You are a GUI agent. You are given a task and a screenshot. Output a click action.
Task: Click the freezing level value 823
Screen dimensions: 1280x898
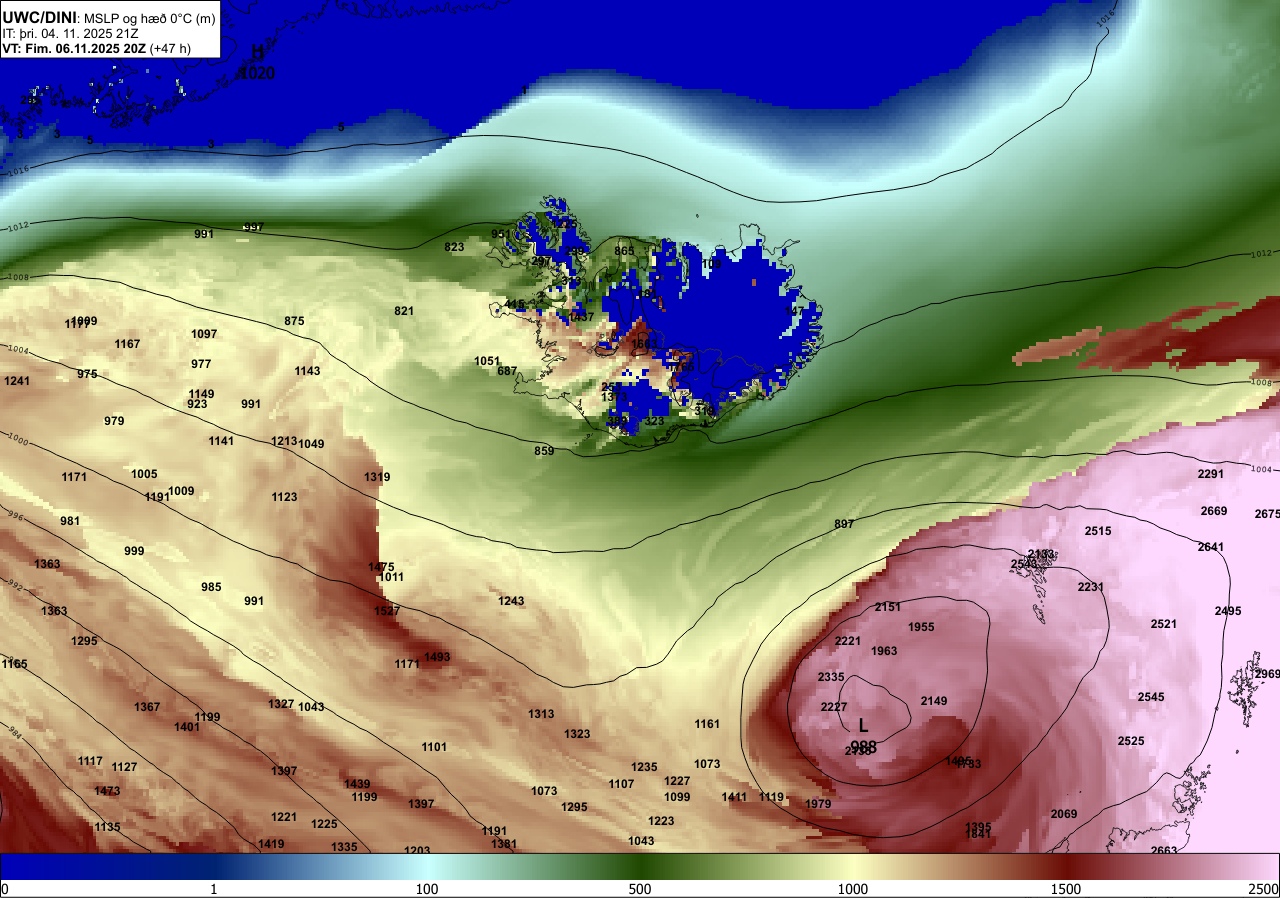pos(454,247)
